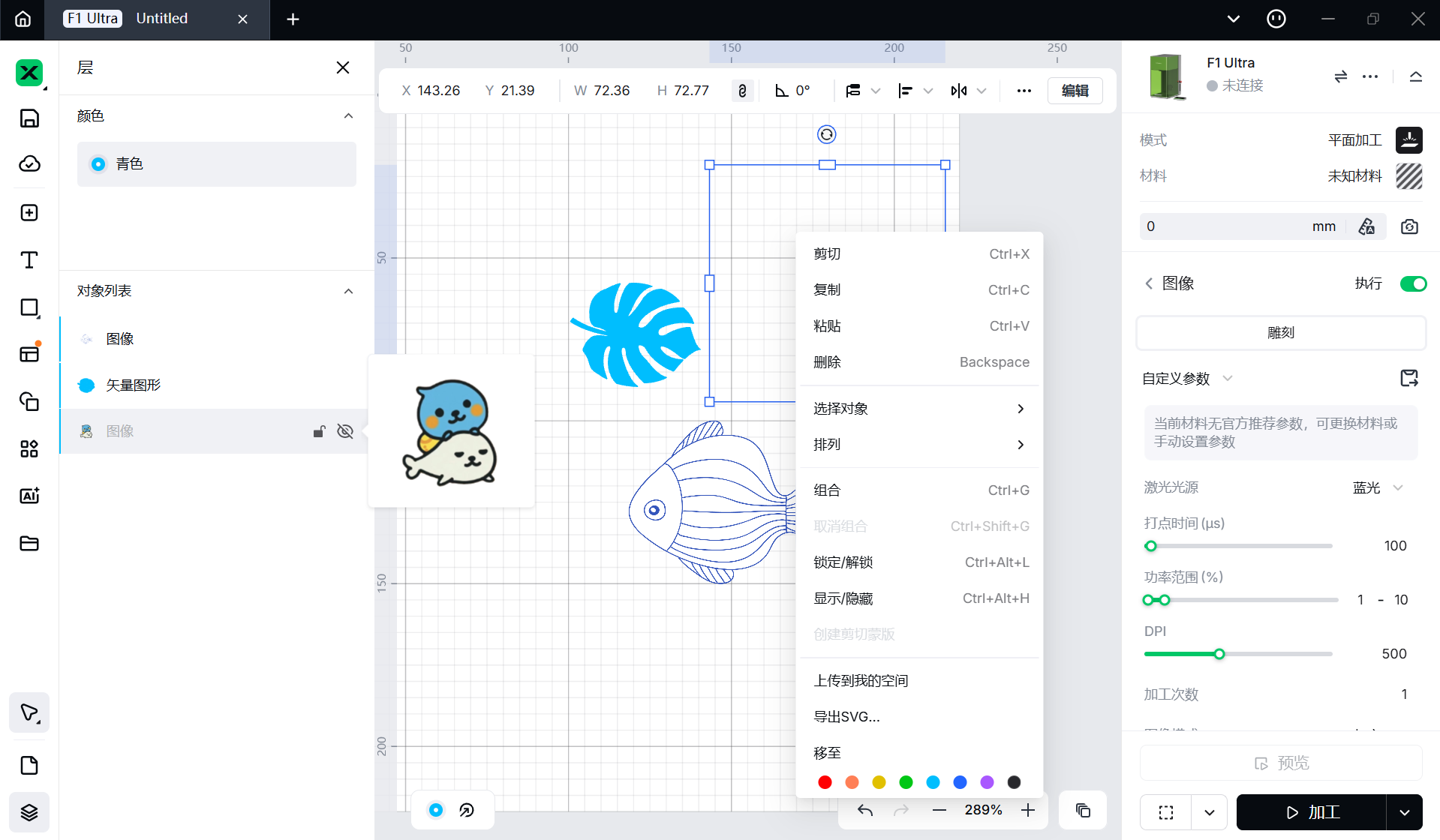Click the lock aspect ratio icon

[742, 91]
